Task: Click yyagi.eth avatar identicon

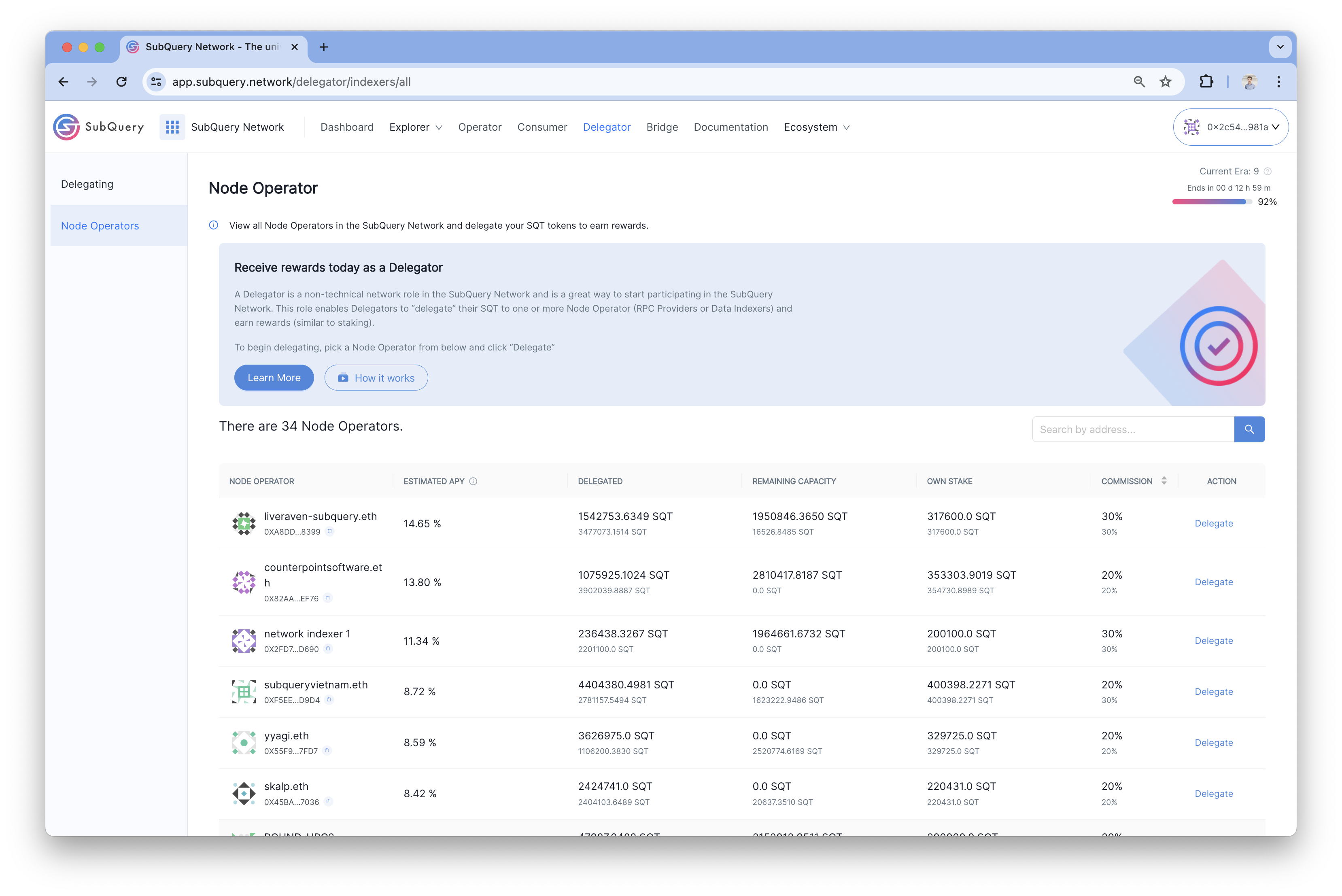Action: point(244,743)
